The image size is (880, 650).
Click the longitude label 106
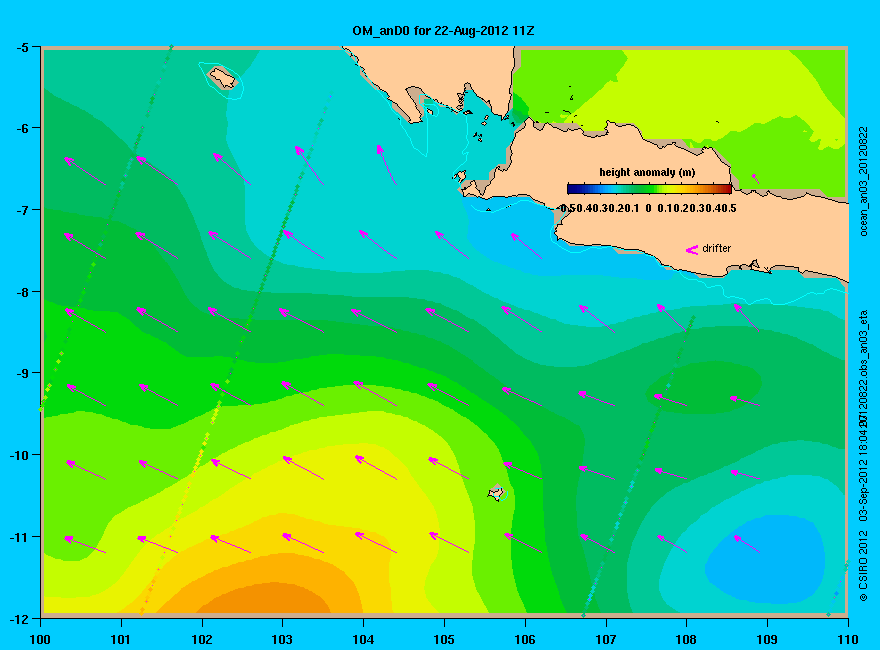point(525,639)
